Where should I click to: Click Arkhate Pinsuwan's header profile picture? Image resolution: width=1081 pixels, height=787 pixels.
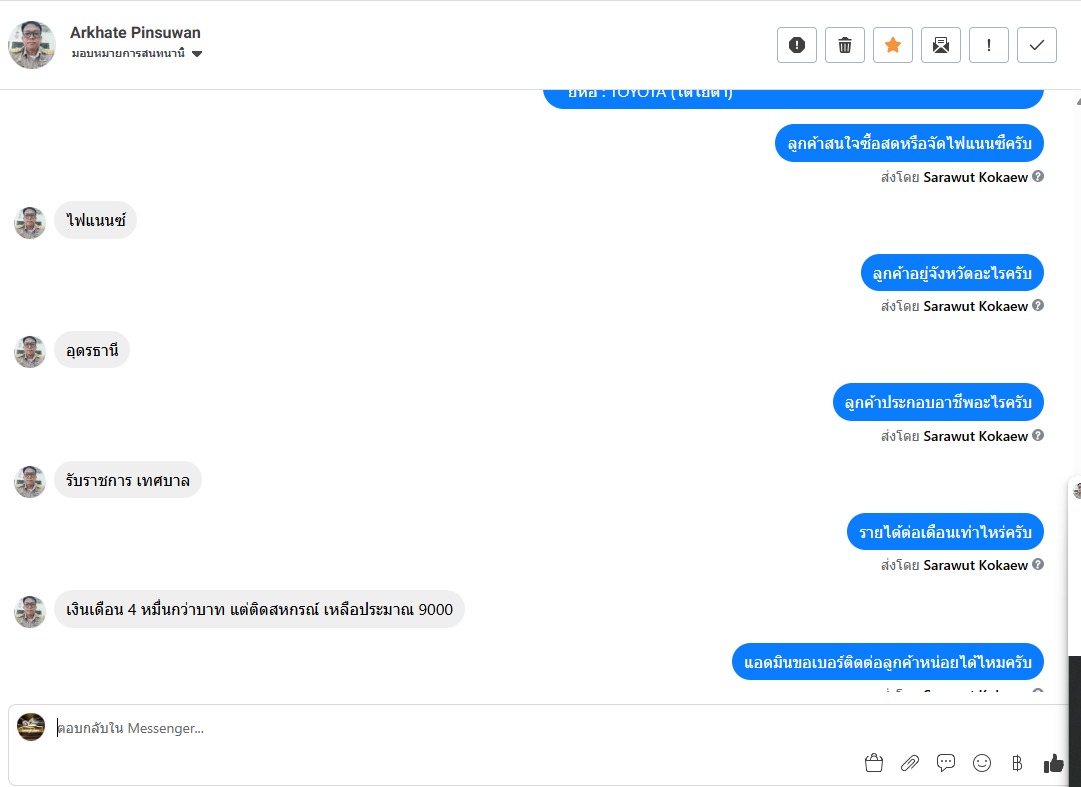32,45
